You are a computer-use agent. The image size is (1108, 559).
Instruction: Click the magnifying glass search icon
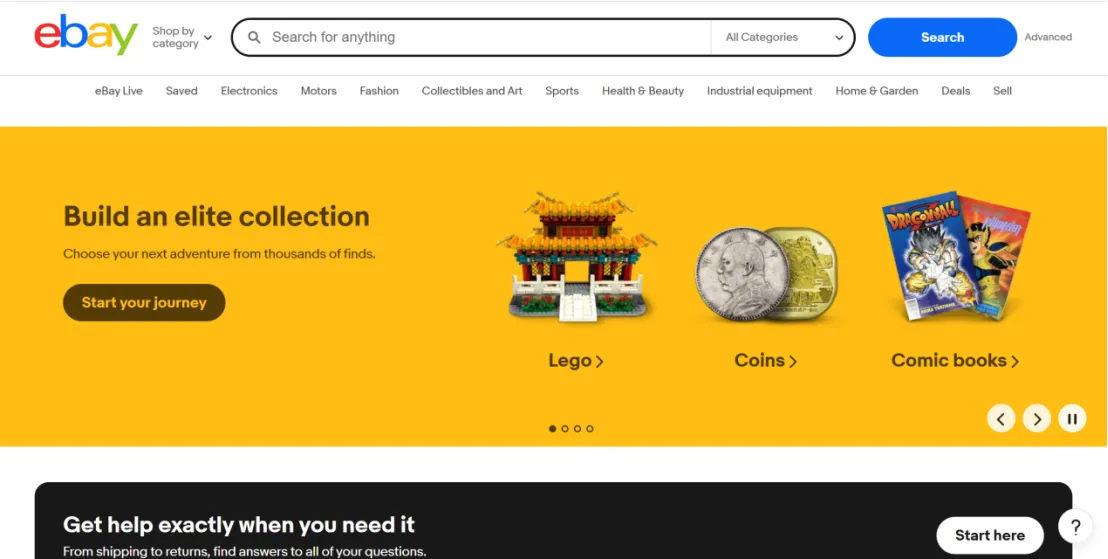pos(254,37)
